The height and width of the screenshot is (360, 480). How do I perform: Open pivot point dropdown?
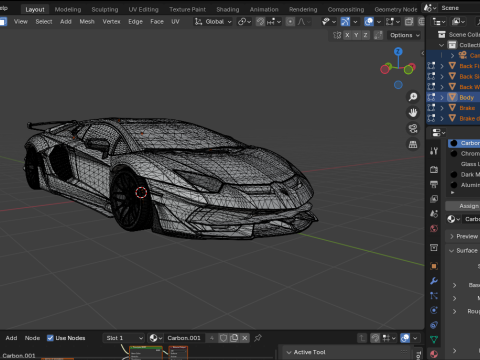pyautogui.click(x=244, y=22)
